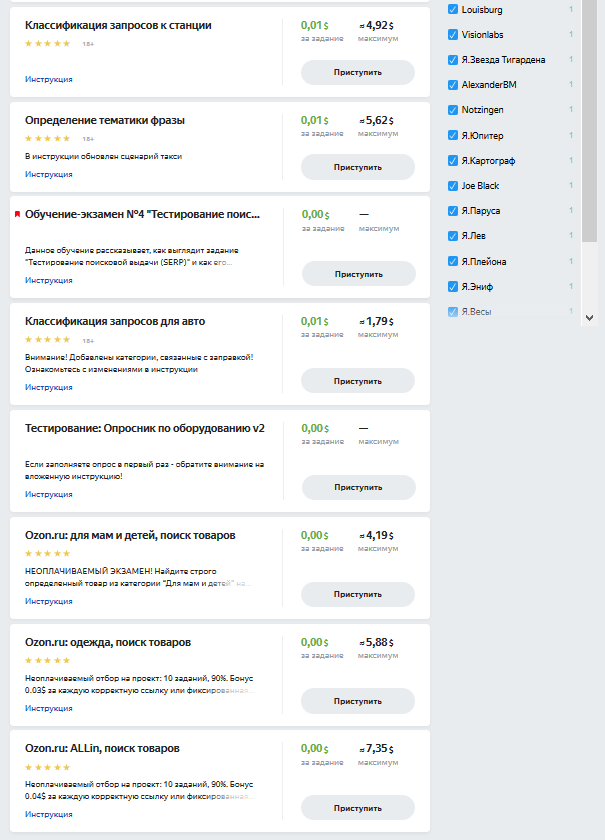The width and height of the screenshot is (605, 840).
Task: Click the red bookmark flag on Обучение-экзамен №4
Action: (17, 214)
